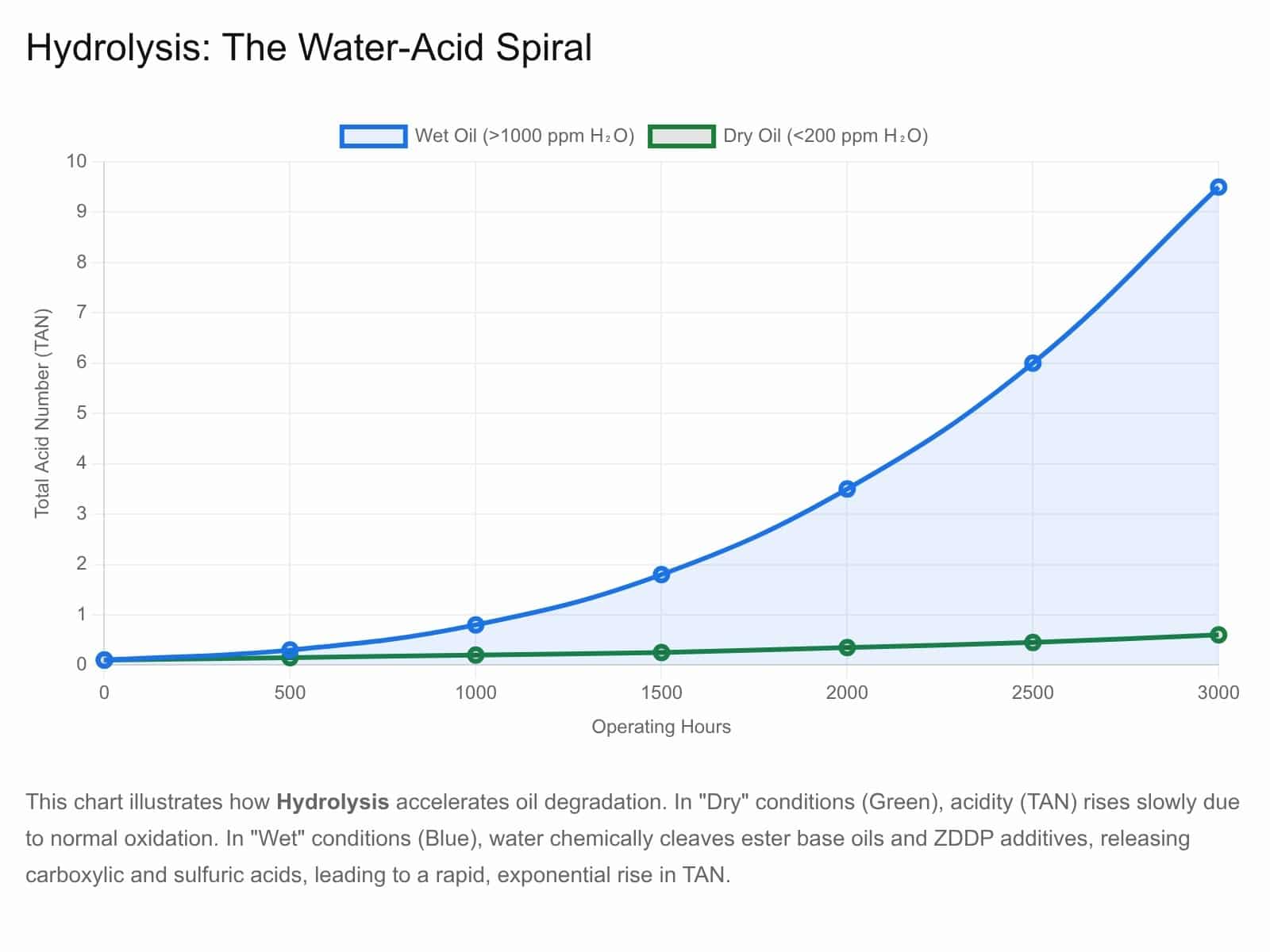Click Wet Oil data point at 1000 hours

[475, 624]
